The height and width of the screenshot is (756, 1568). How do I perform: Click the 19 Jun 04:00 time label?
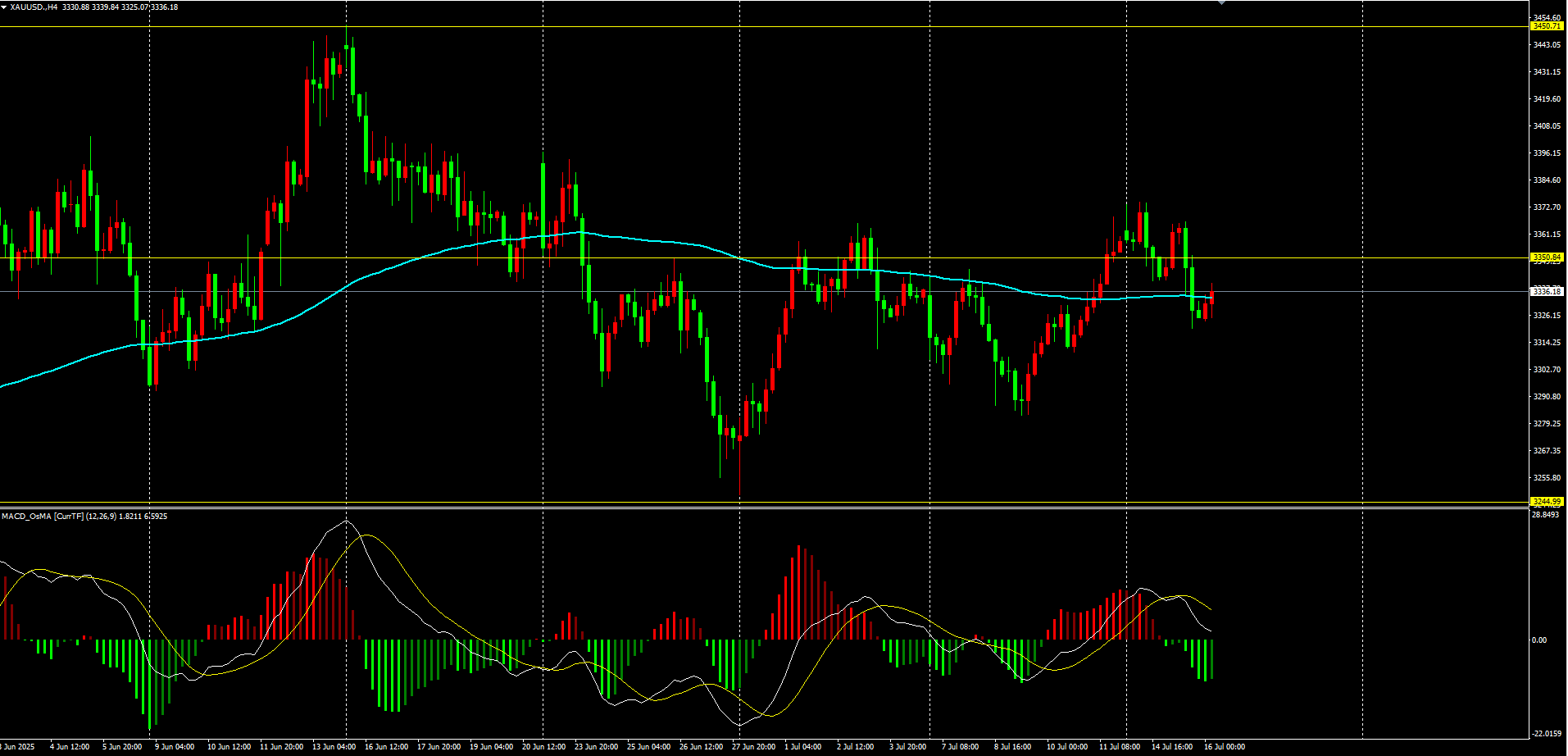coord(491,747)
